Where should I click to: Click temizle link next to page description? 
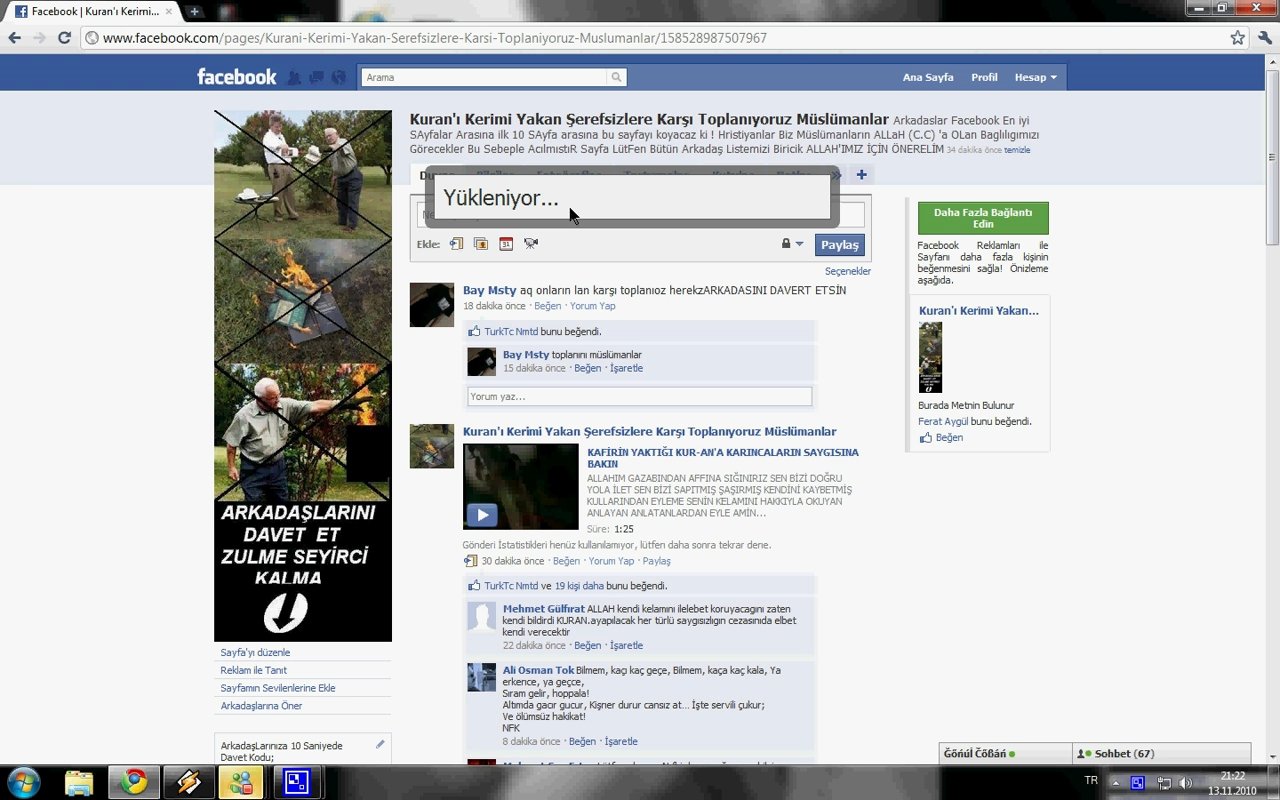coord(1017,150)
